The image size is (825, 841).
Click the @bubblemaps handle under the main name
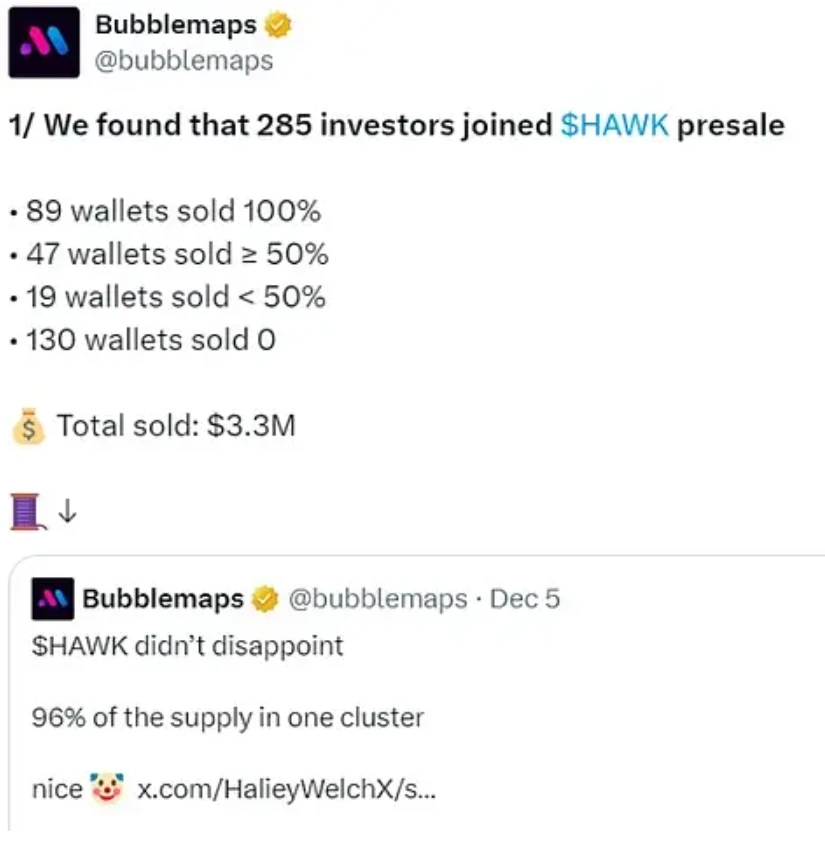coord(183,60)
